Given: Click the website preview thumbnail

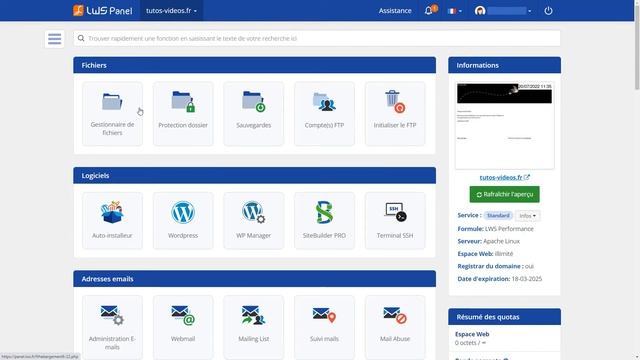Looking at the screenshot, I should (x=504, y=125).
